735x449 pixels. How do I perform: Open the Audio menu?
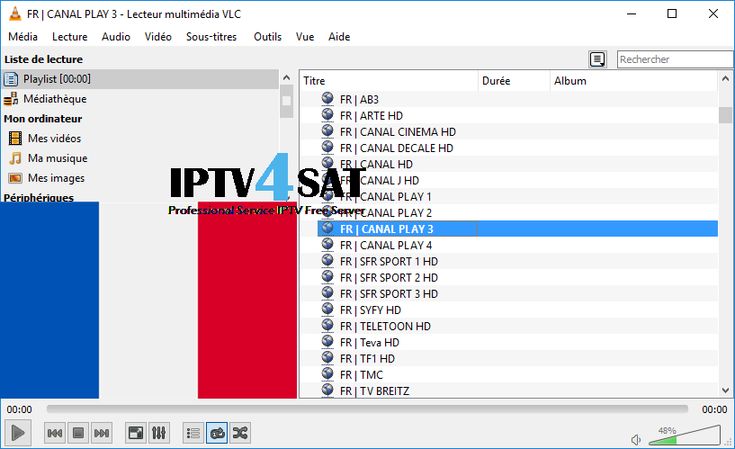point(116,37)
